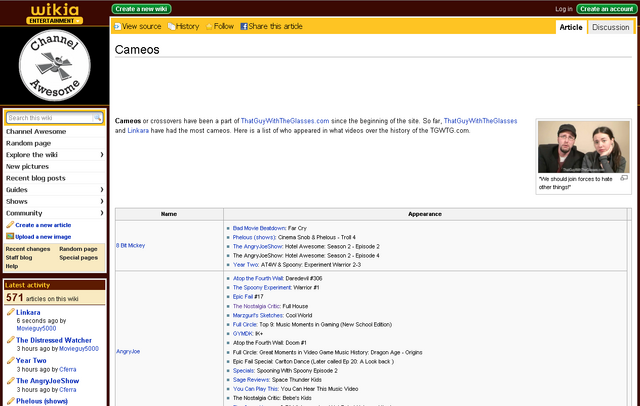Click the Follow star icon
This screenshot has width=640, height=406.
(209, 27)
